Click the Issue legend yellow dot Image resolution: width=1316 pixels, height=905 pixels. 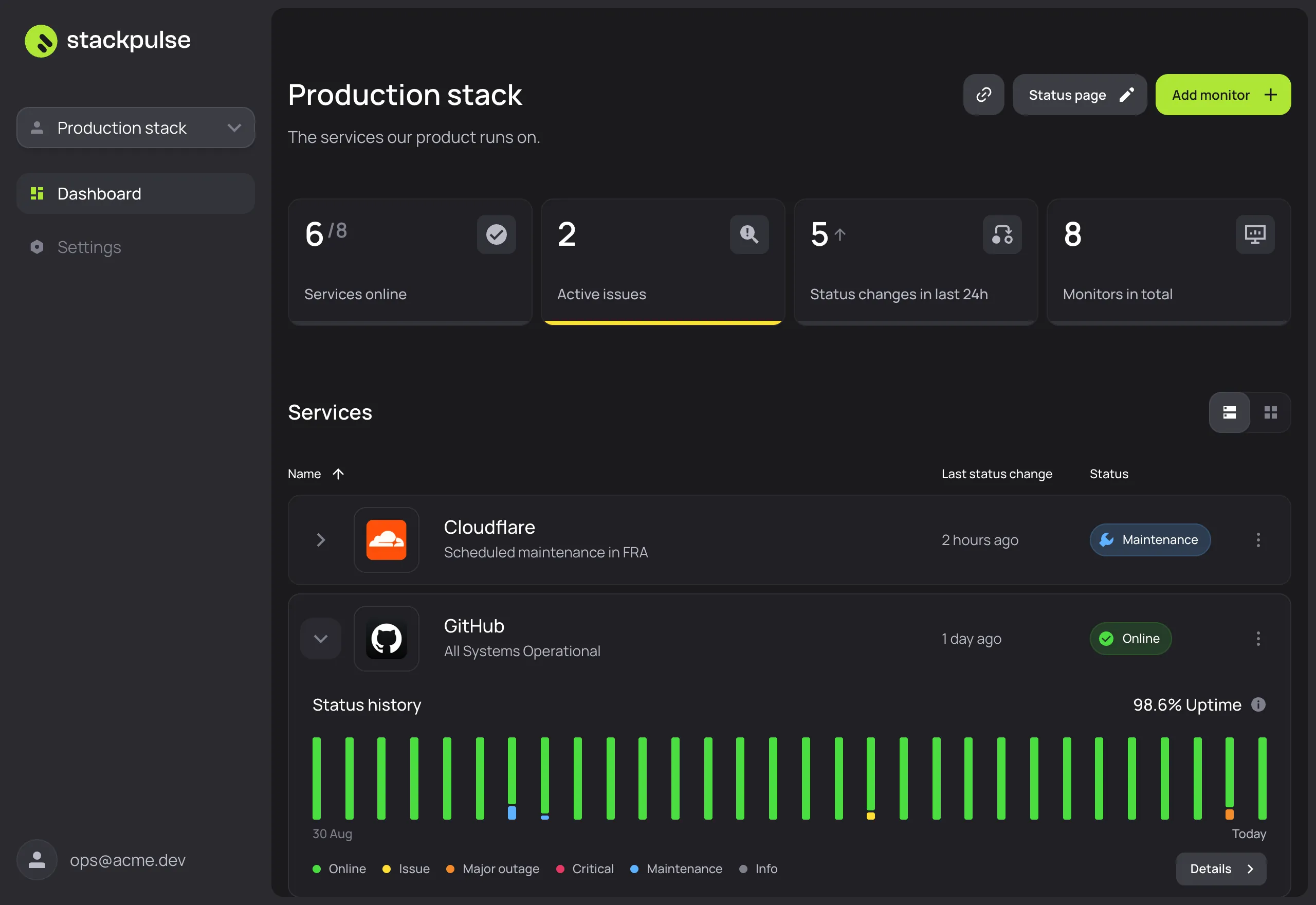point(386,868)
